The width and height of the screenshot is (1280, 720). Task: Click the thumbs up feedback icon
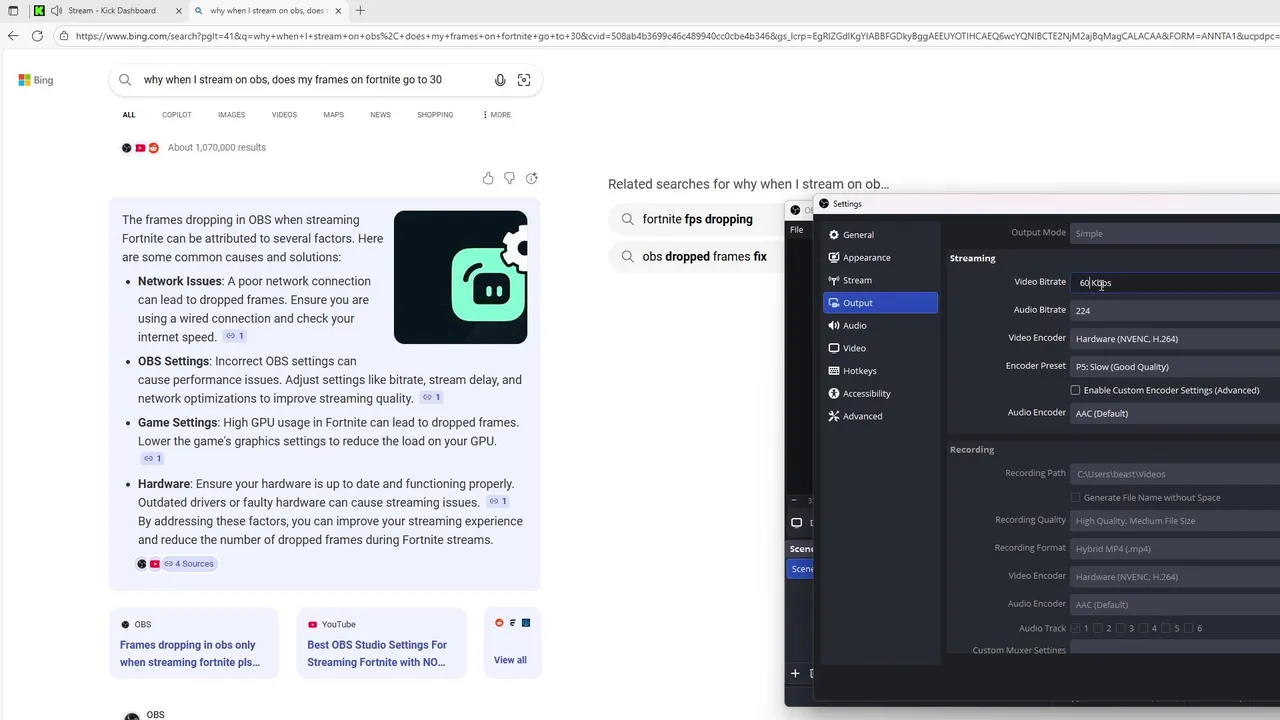(x=488, y=178)
